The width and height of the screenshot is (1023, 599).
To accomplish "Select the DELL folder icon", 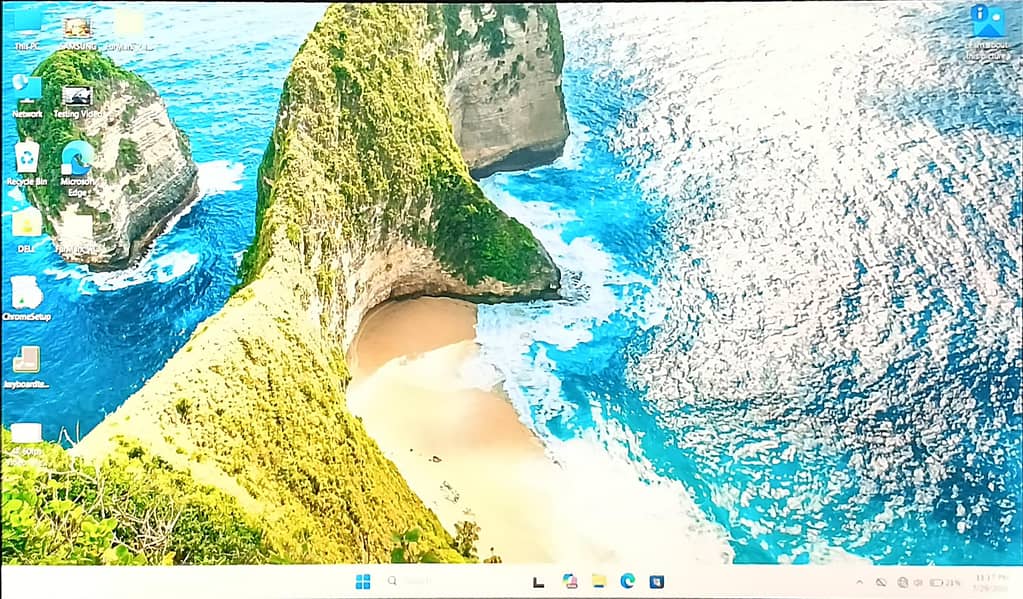I will pos(27,232).
